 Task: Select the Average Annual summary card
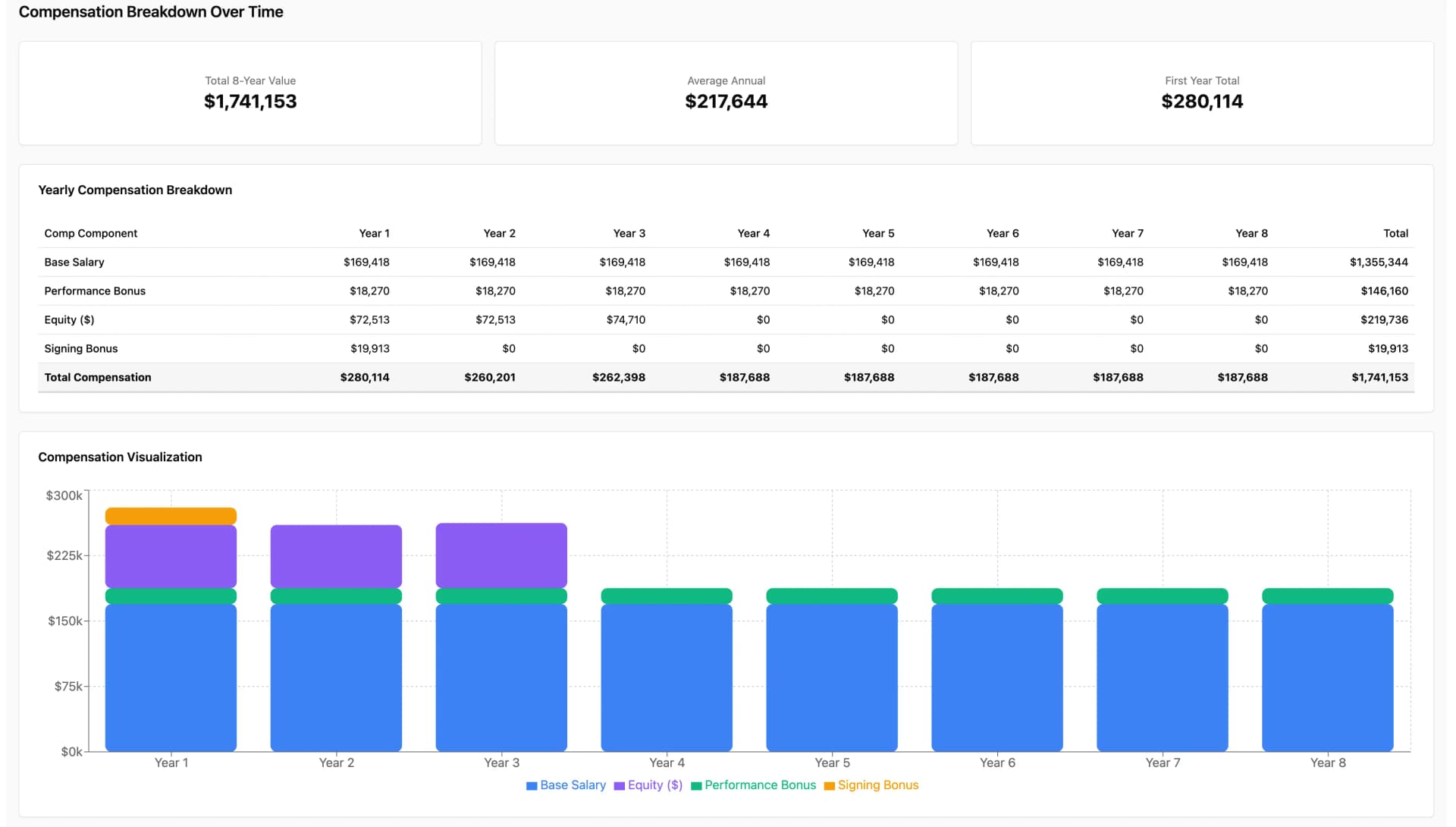click(726, 93)
